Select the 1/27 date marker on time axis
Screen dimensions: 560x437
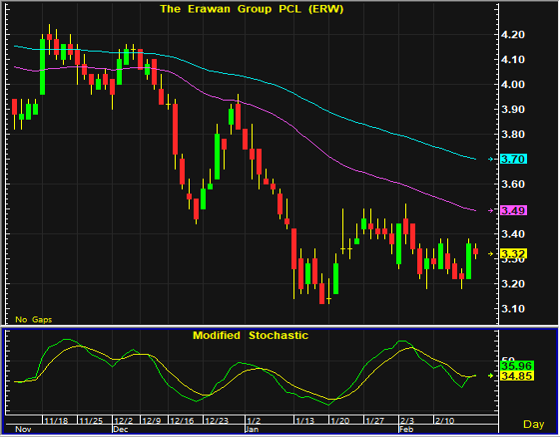(375, 421)
